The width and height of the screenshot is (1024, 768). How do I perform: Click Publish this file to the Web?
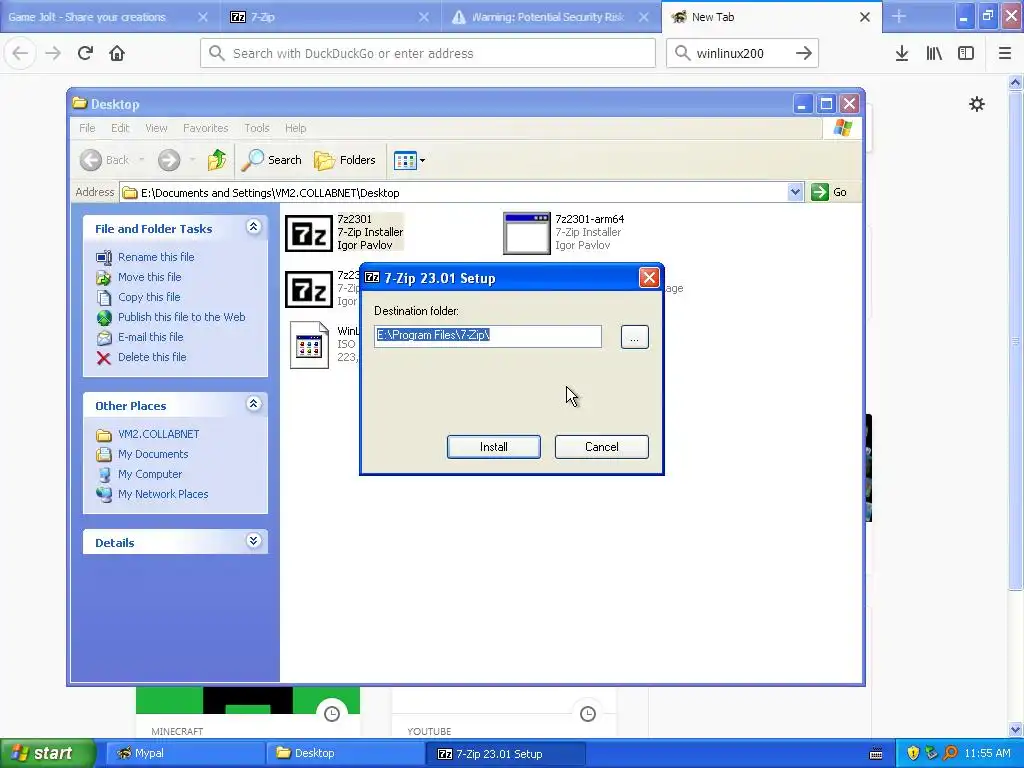(182, 317)
